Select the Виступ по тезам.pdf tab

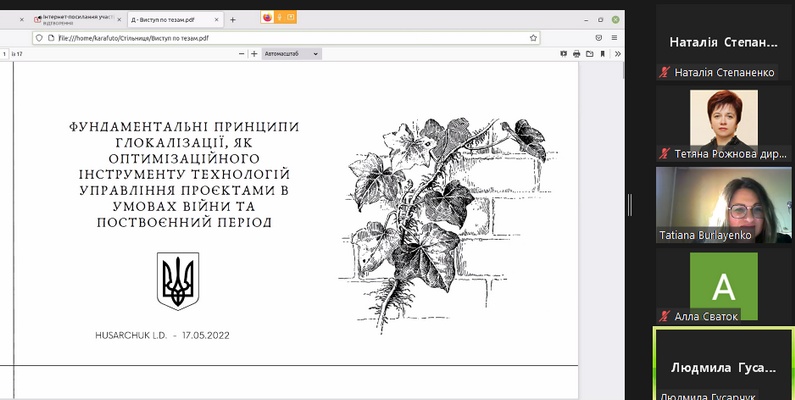[170, 19]
